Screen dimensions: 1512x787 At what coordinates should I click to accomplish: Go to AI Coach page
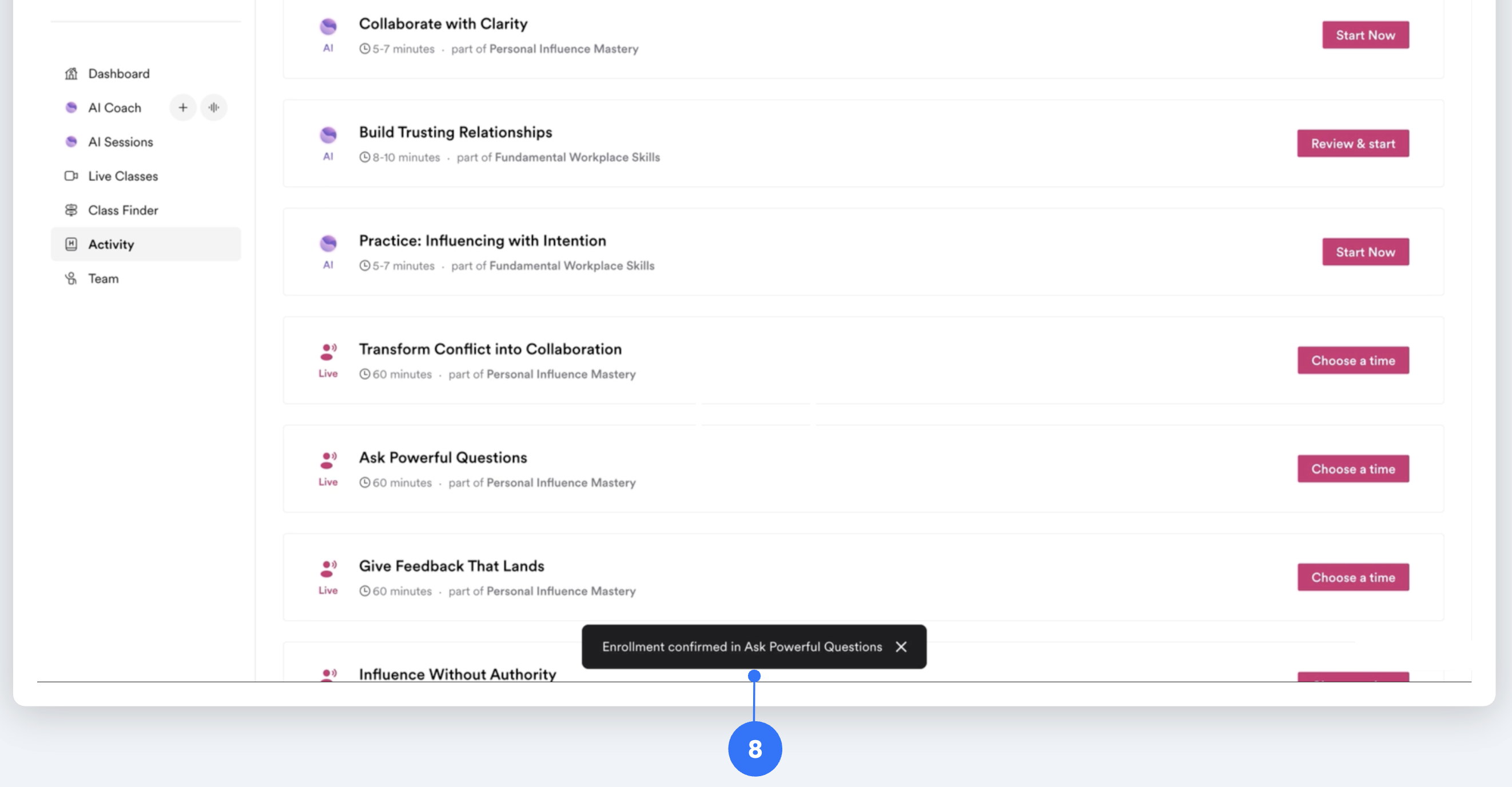[114, 108]
